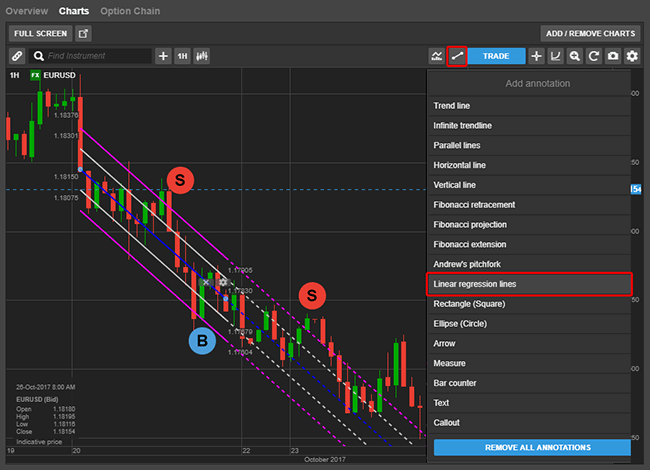Image resolution: width=650 pixels, height=470 pixels.
Task: Choose Fibonacci retracement from annotation list
Action: point(530,205)
